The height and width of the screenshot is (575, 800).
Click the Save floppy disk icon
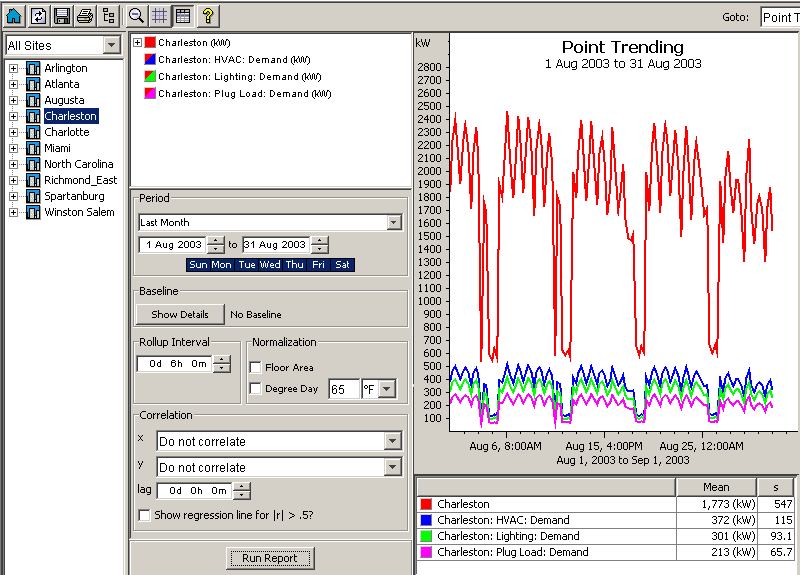62,16
